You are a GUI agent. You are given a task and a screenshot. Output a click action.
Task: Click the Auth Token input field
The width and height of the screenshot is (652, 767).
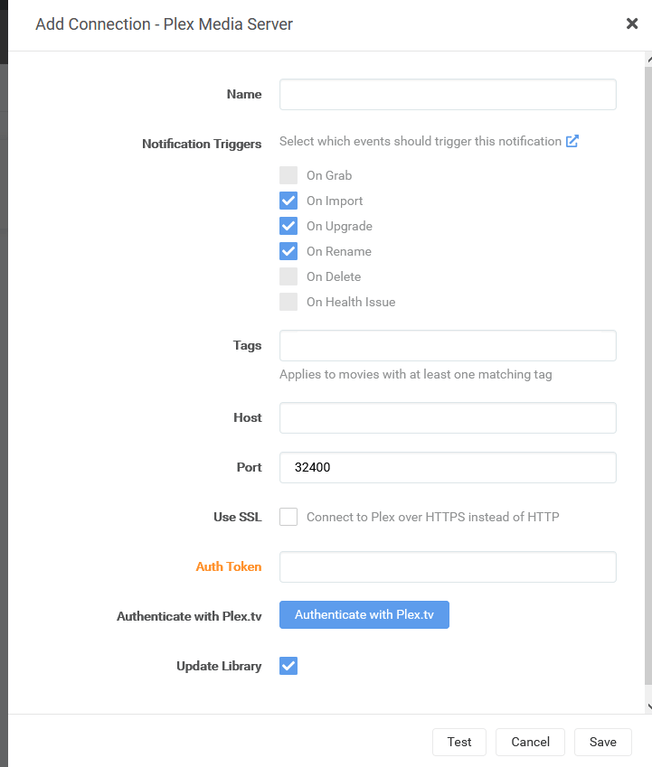pyautogui.click(x=448, y=567)
